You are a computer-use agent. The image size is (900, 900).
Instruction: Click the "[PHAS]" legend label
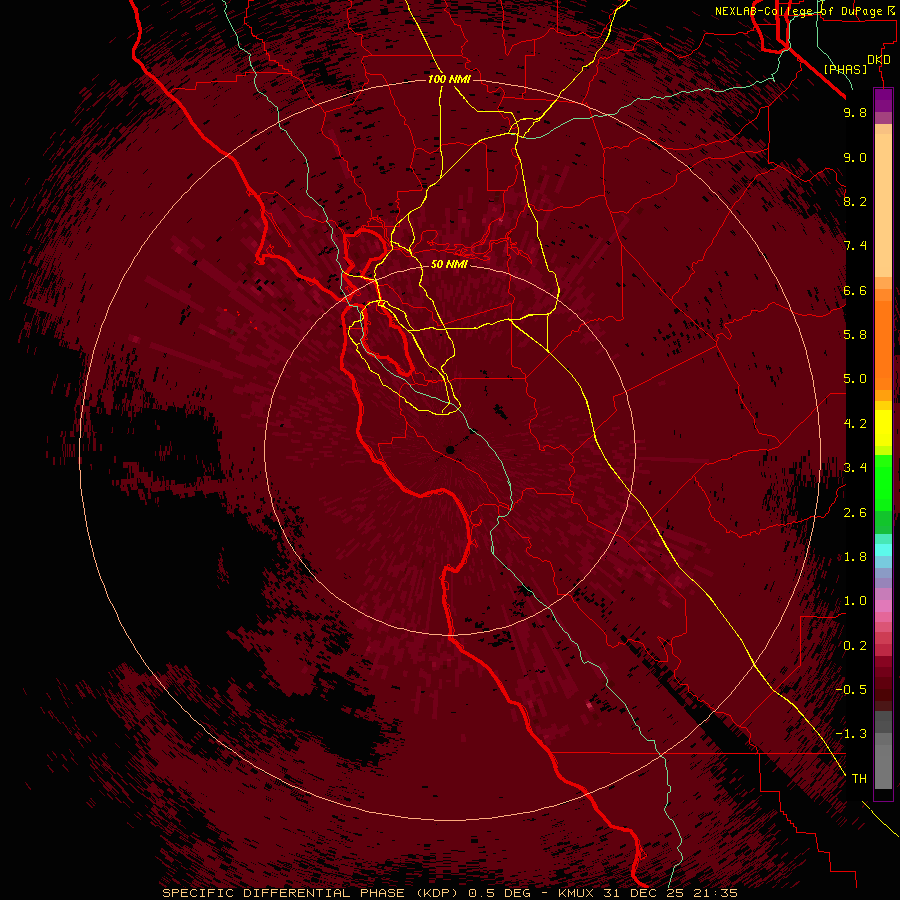pyautogui.click(x=845, y=69)
